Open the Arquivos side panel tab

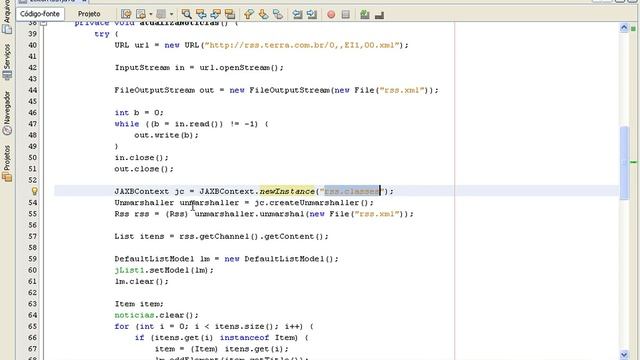click(x=7, y=17)
